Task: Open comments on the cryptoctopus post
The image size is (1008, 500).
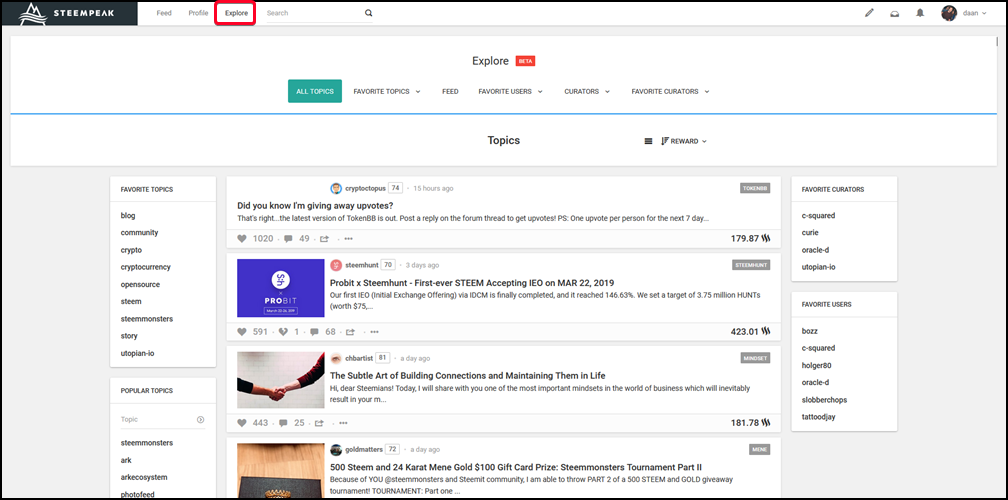Action: [288, 238]
